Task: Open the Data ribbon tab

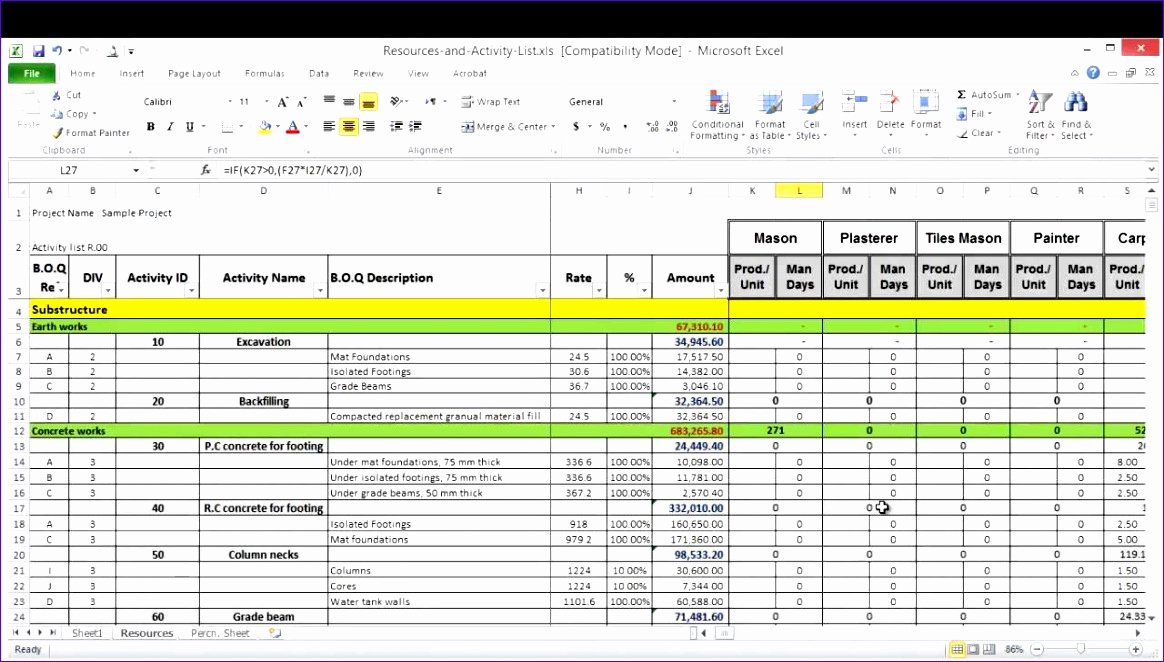Action: pyautogui.click(x=319, y=73)
